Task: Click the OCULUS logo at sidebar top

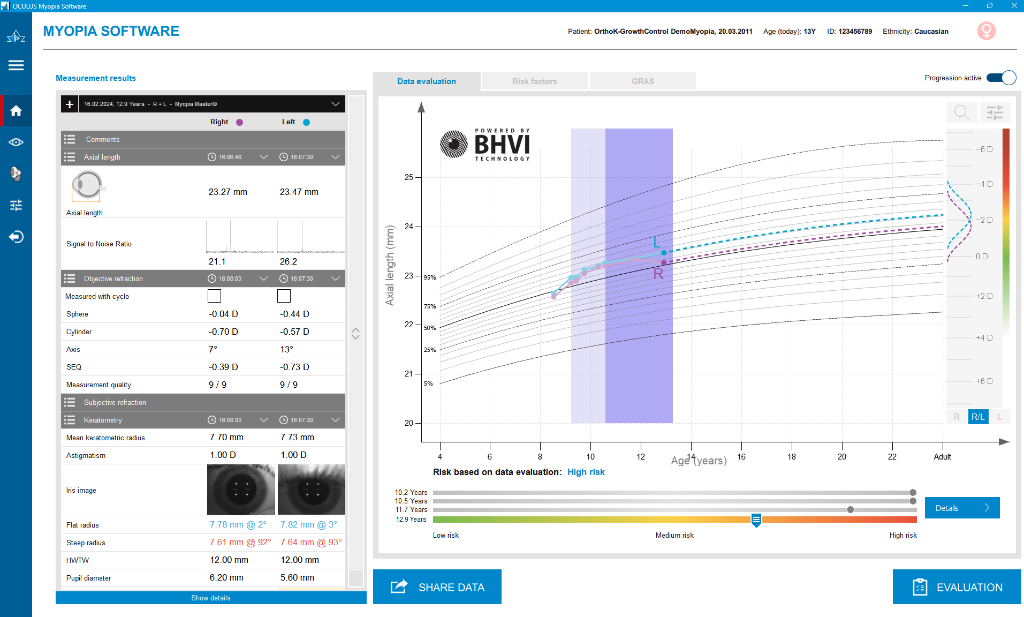Action: point(16,37)
